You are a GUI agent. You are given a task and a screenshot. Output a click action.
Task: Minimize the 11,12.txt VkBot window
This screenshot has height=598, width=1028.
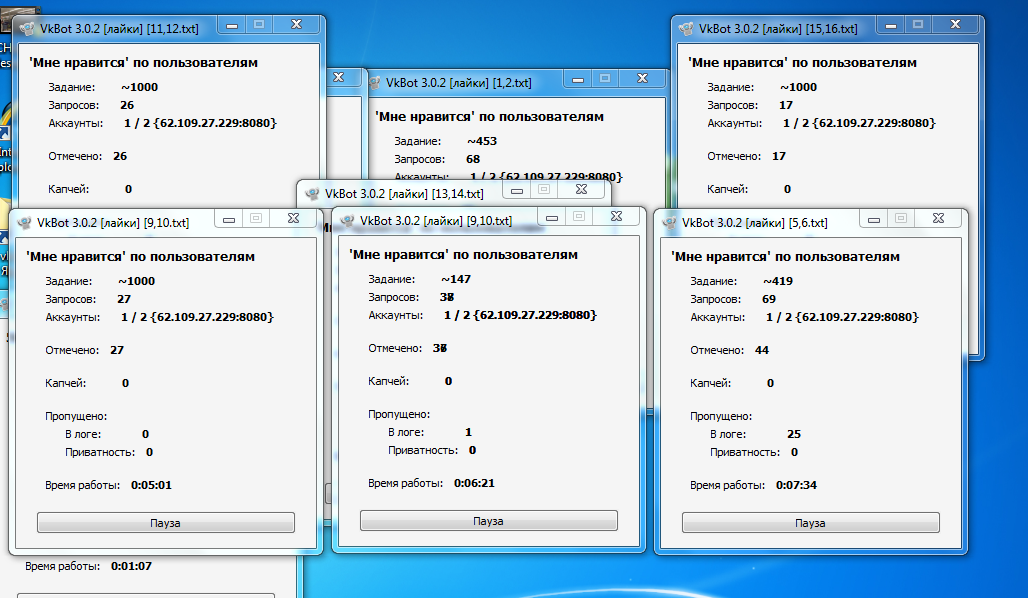pos(231,25)
